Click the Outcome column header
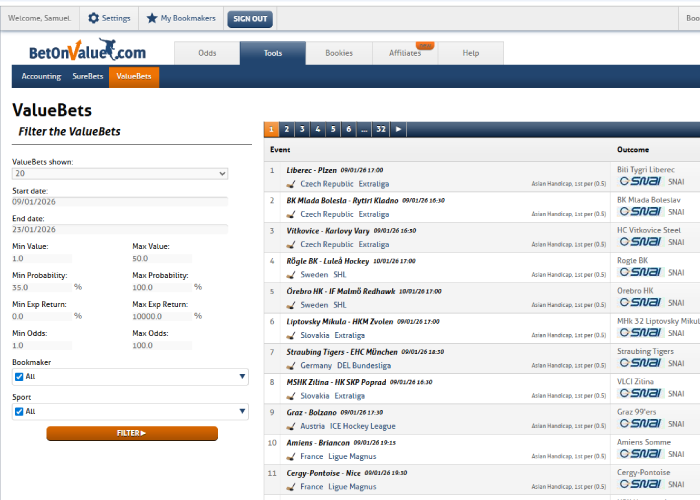Screen dimensions: 700x500 [x=633, y=150]
